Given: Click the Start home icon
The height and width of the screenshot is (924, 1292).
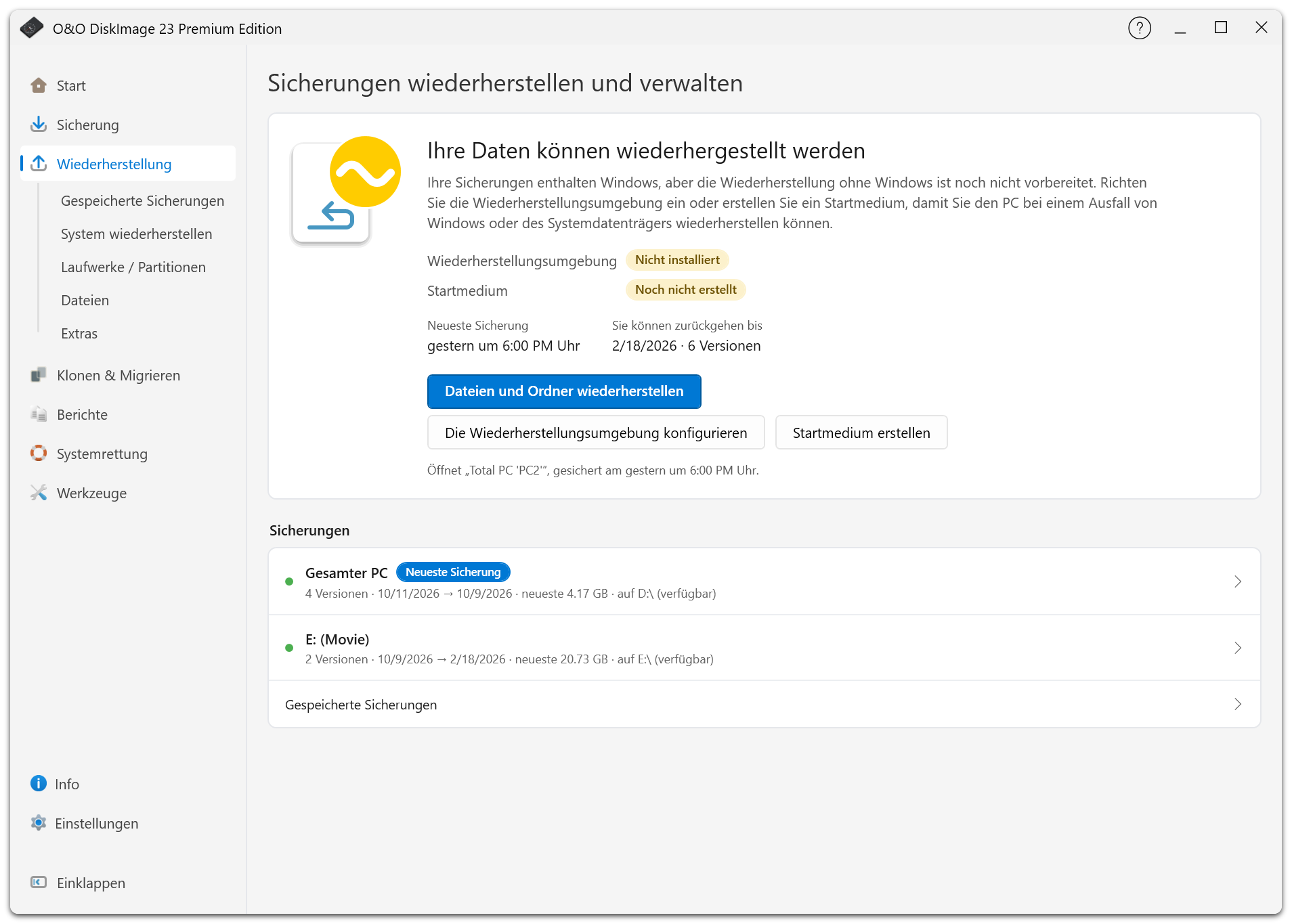Looking at the screenshot, I should pos(39,85).
